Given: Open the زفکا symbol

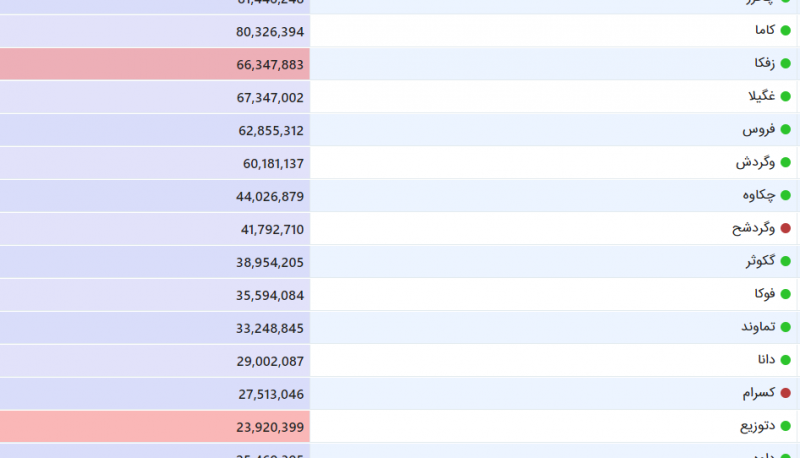Looking at the screenshot, I should click(x=765, y=63).
